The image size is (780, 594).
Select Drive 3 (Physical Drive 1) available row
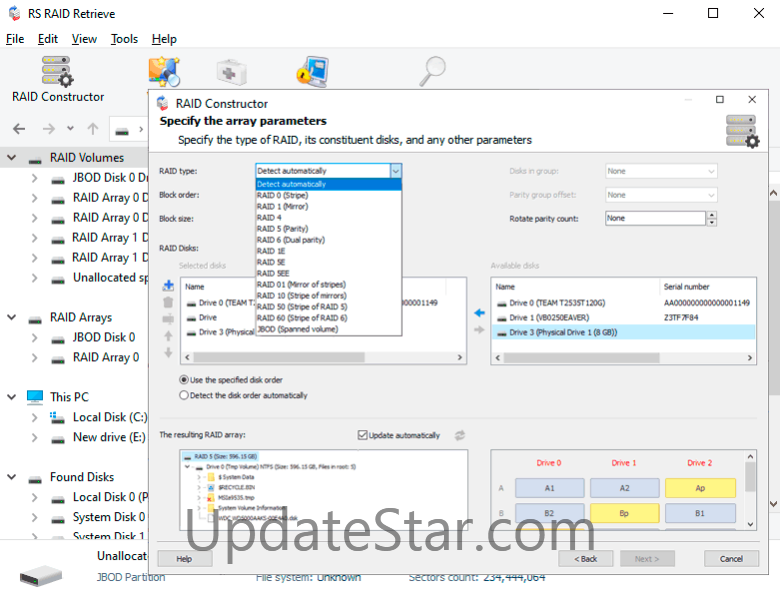623,332
